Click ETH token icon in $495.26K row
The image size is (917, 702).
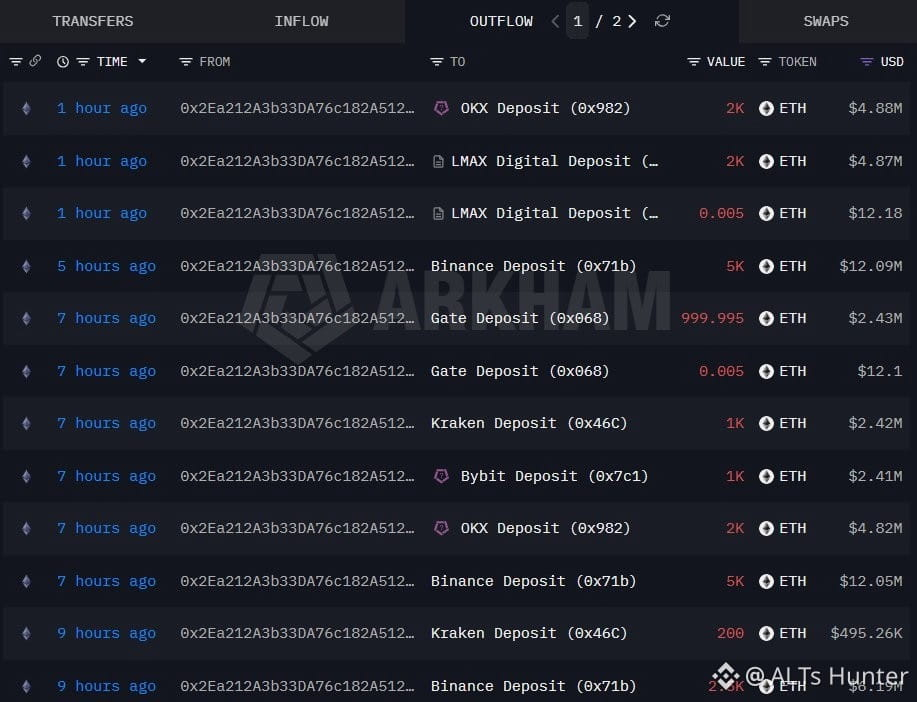[766, 633]
